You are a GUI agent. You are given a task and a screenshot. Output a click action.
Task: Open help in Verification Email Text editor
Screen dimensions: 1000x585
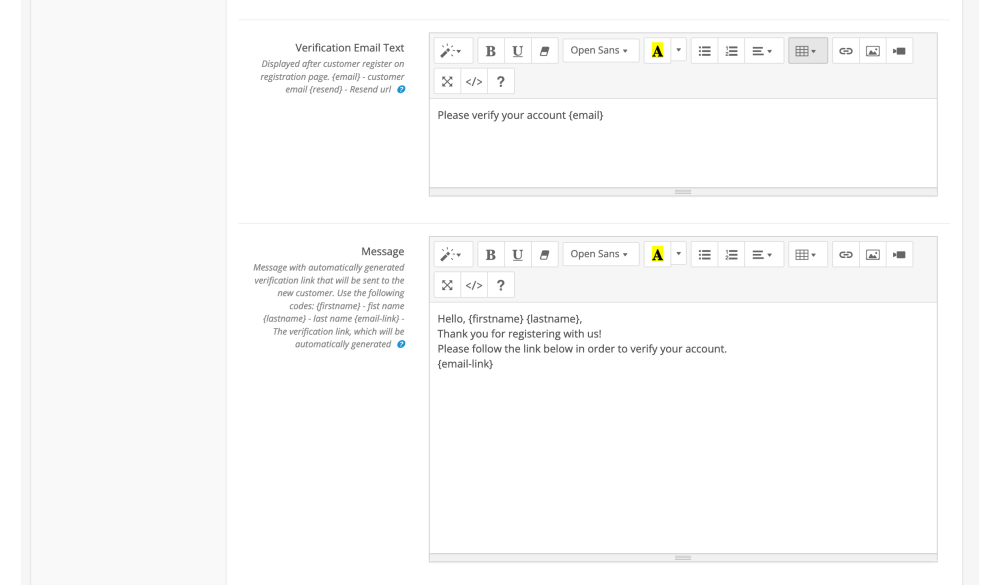coord(501,81)
